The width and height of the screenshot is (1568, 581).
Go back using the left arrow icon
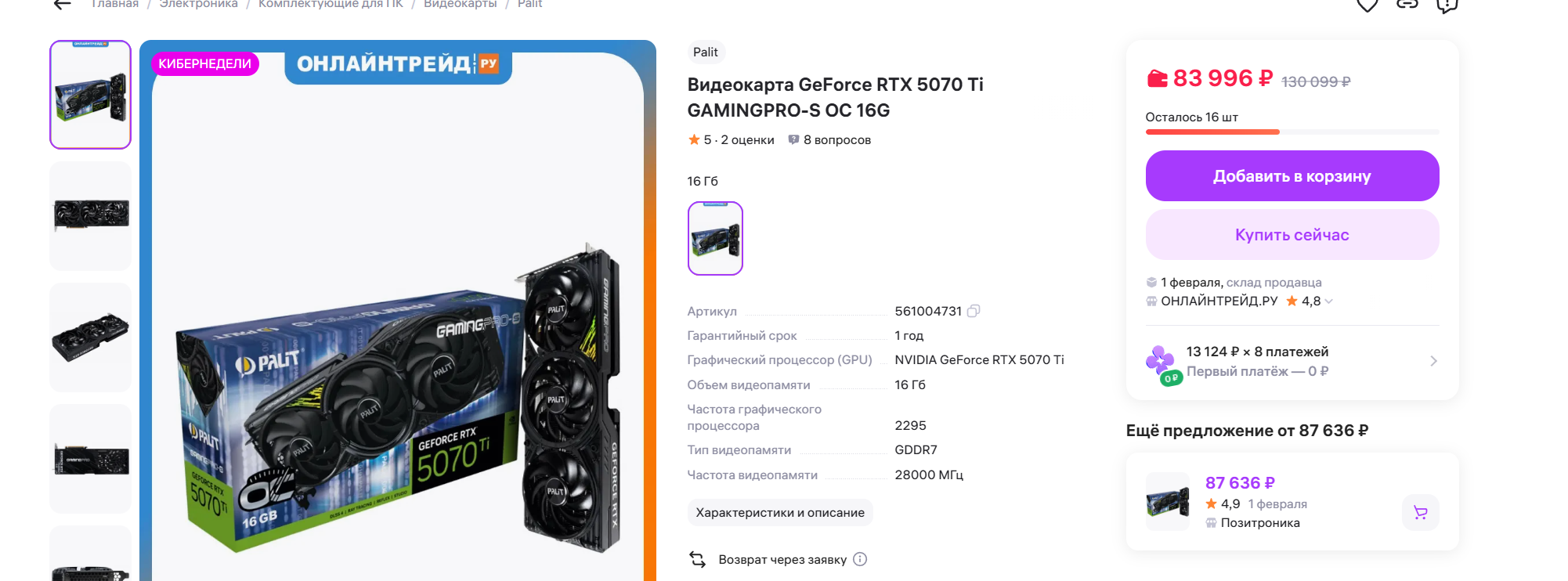pyautogui.click(x=63, y=4)
